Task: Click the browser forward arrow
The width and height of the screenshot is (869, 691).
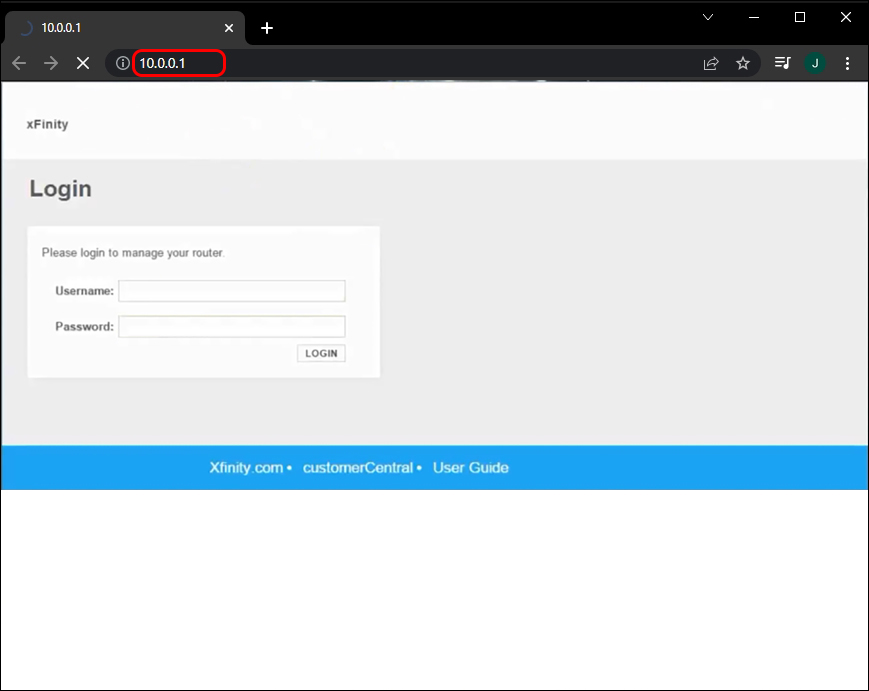Action: 51,63
